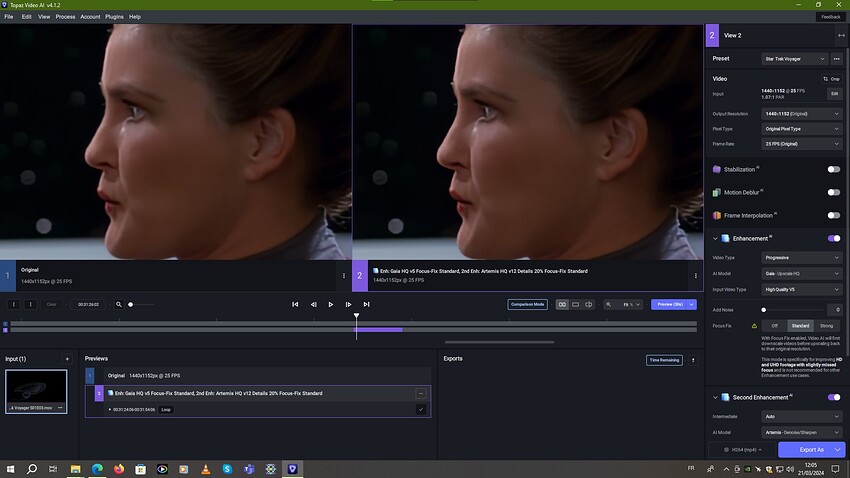The height and width of the screenshot is (478, 850).
Task: Jump to the first frame of the video
Action: point(295,304)
